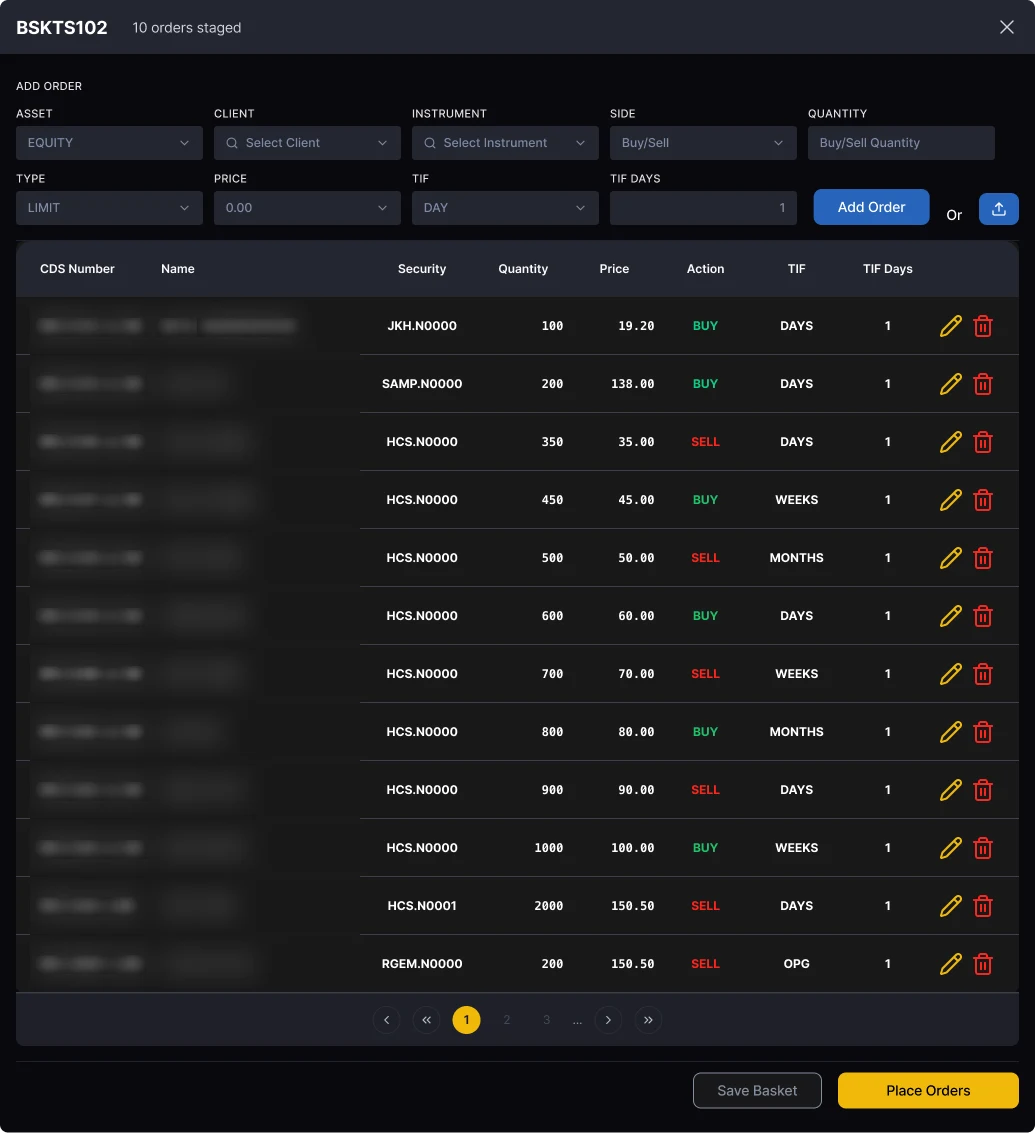Image resolution: width=1035 pixels, height=1133 pixels.
Task: Click the Place Orders button
Action: click(x=928, y=1090)
